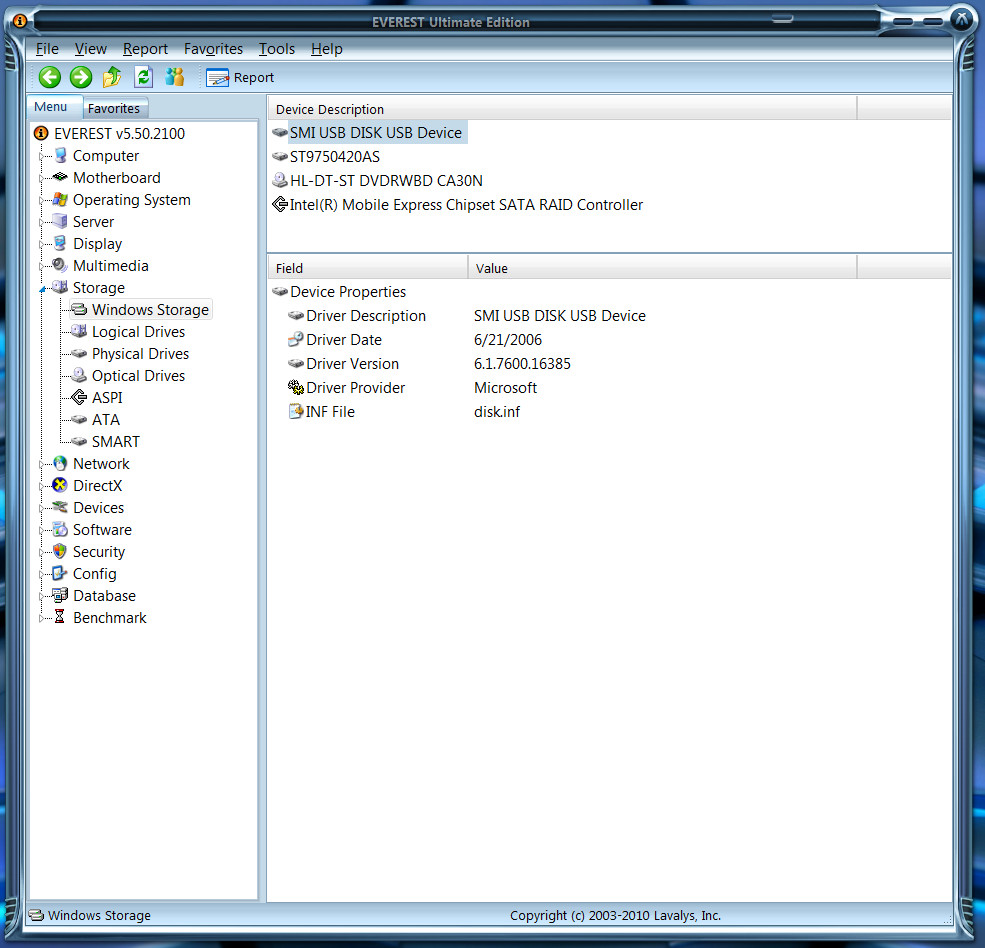The image size is (985, 948).
Task: Click the EVEREST info icon in title bar
Action: click(19, 21)
